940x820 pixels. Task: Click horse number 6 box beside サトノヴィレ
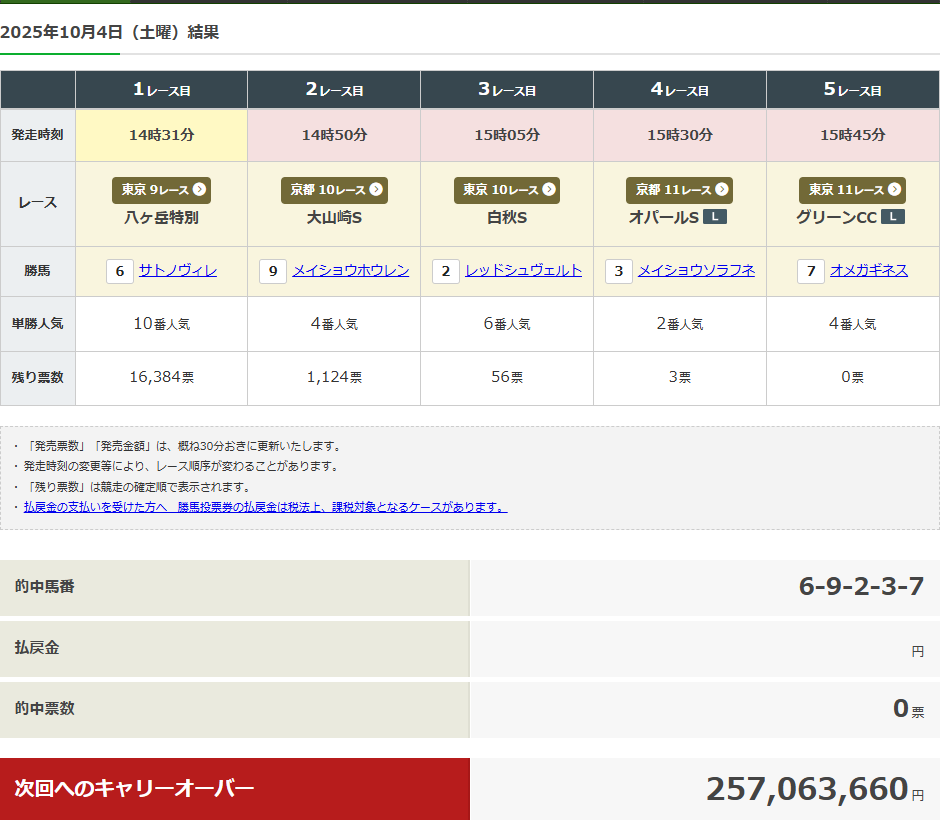point(120,271)
